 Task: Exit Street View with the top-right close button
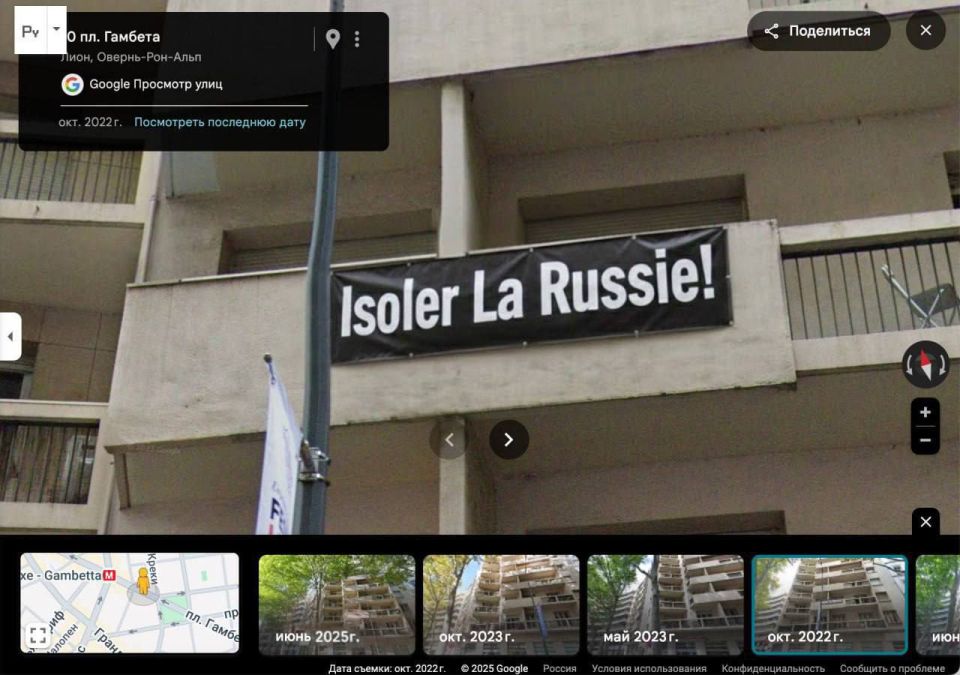point(925,31)
